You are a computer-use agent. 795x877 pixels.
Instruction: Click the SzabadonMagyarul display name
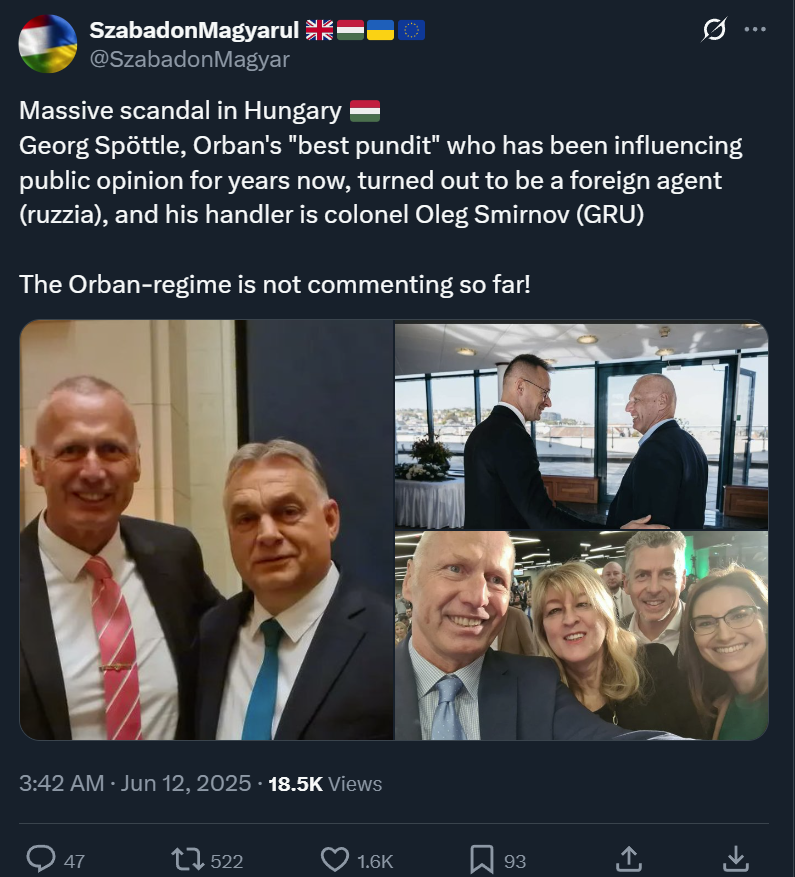[194, 30]
